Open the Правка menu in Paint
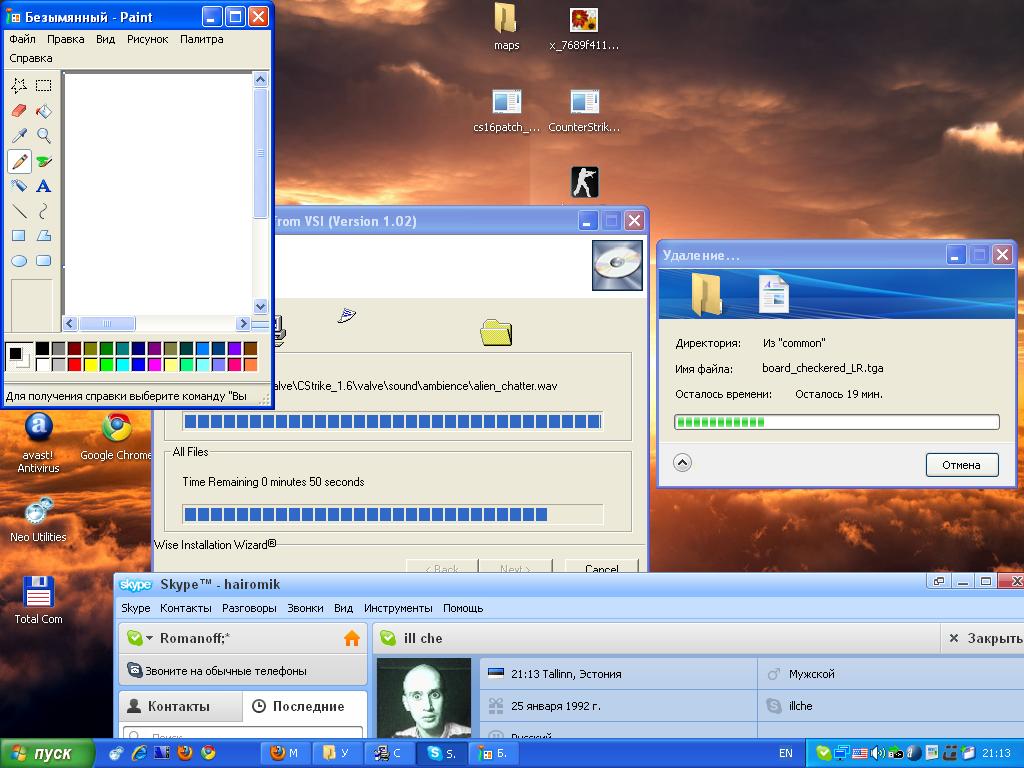This screenshot has width=1024, height=768. [65, 39]
